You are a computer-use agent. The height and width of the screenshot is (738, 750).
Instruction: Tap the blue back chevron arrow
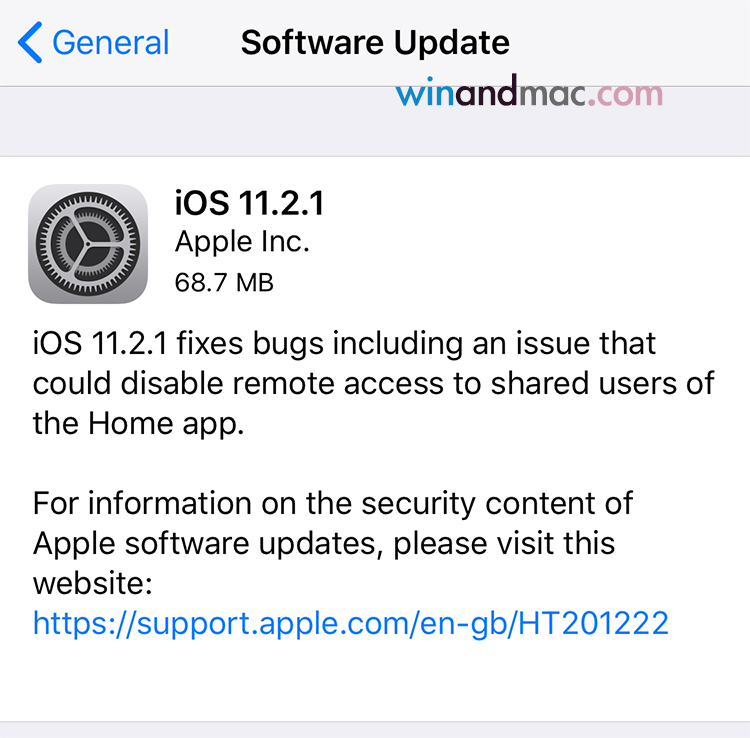pos(30,42)
